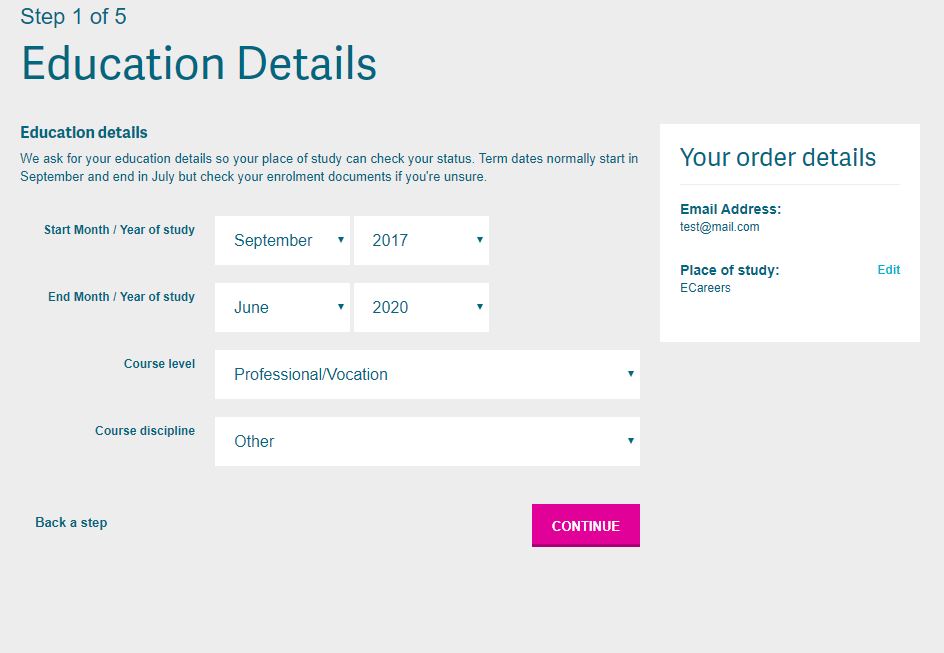Click the Course level dropdown arrow
The image size is (944, 653).
(x=630, y=374)
